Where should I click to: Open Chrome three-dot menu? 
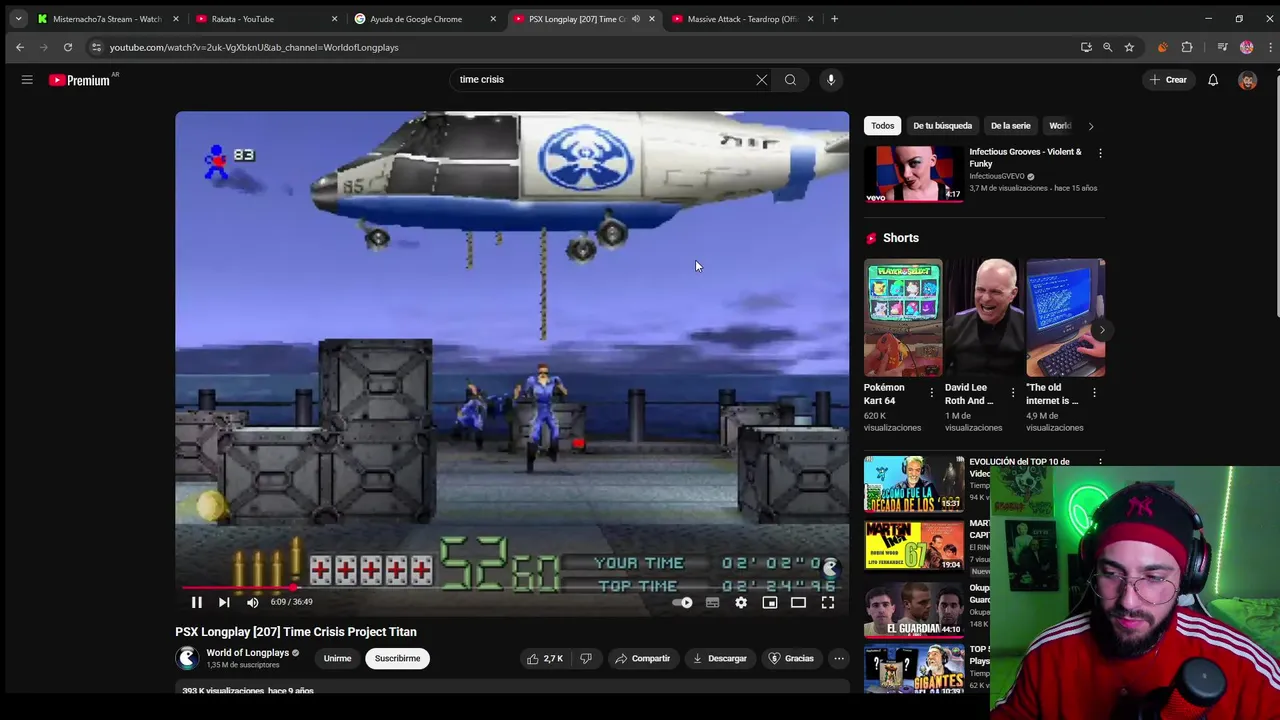(x=1270, y=47)
